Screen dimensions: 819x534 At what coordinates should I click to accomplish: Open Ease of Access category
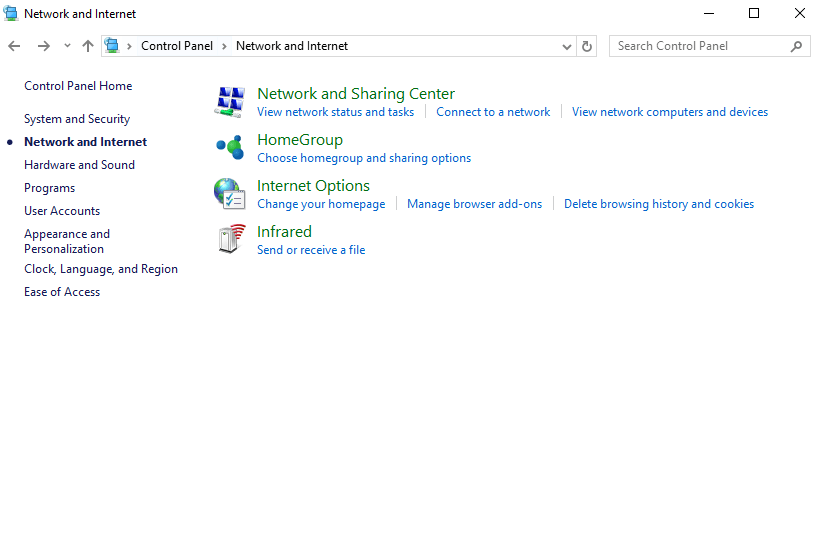point(62,292)
